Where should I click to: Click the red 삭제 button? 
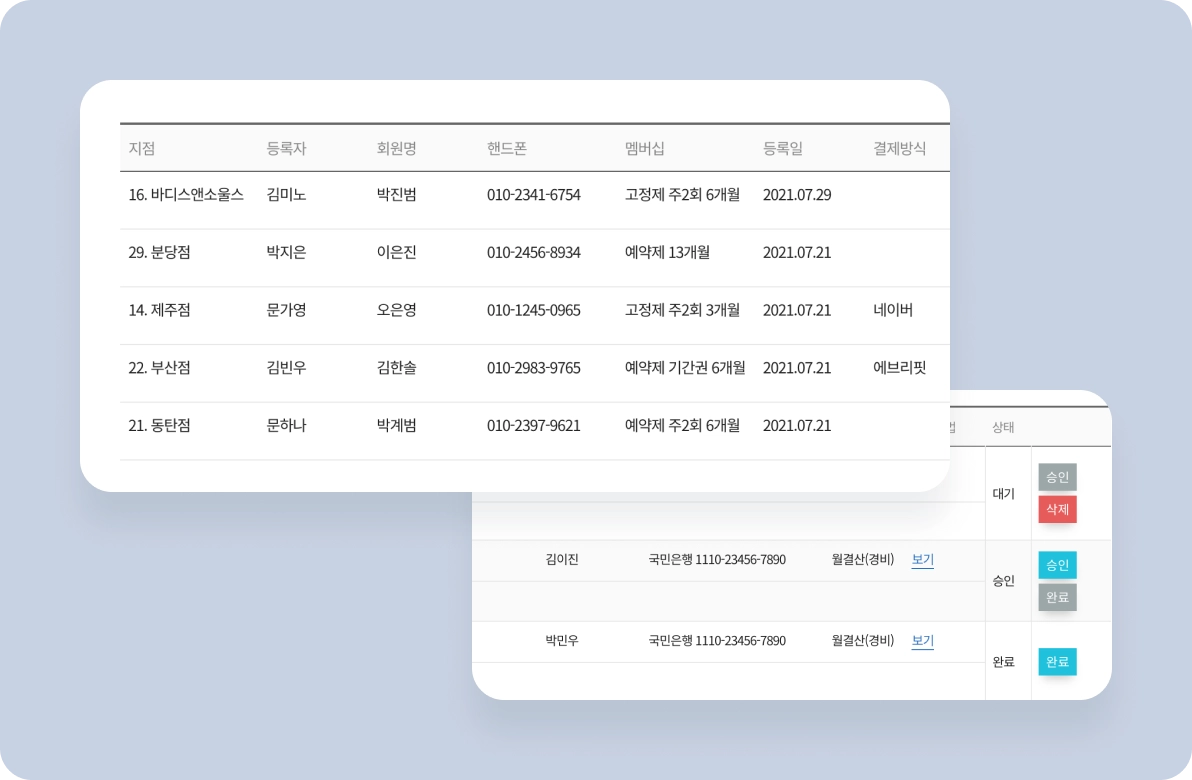click(1057, 509)
